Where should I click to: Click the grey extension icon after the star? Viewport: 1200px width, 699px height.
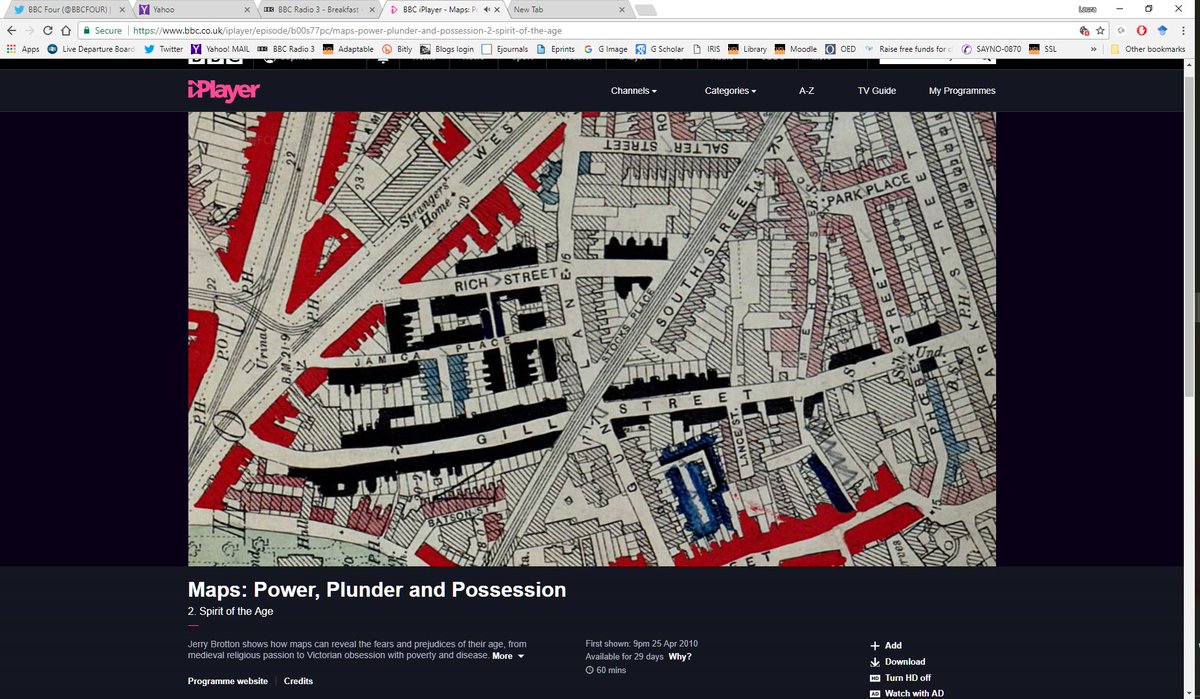pos(1120,31)
